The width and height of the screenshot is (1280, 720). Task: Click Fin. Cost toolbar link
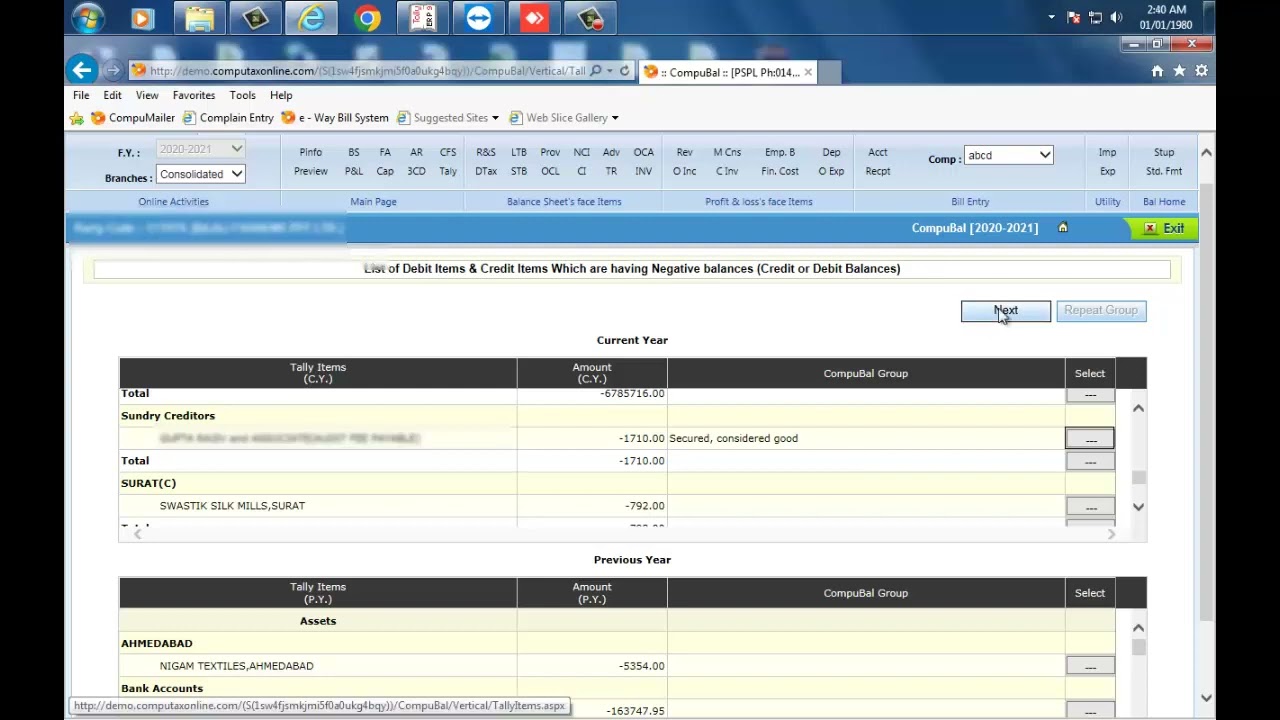click(x=780, y=171)
